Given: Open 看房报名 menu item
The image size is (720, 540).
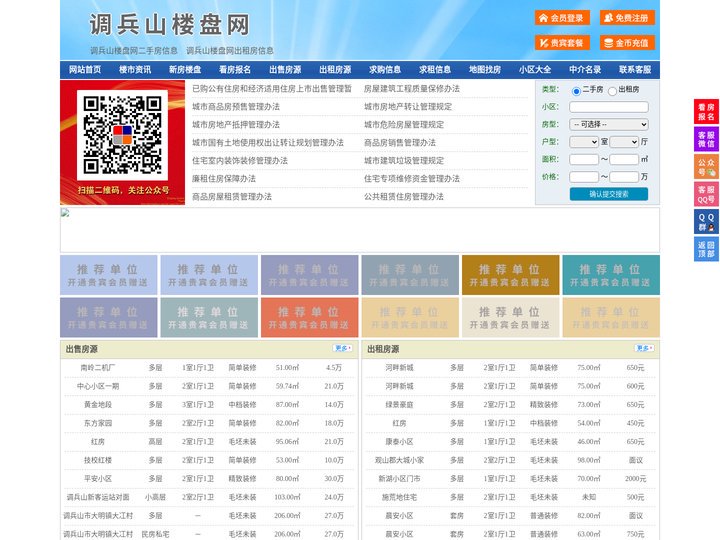Looking at the screenshot, I should click(x=235, y=70).
